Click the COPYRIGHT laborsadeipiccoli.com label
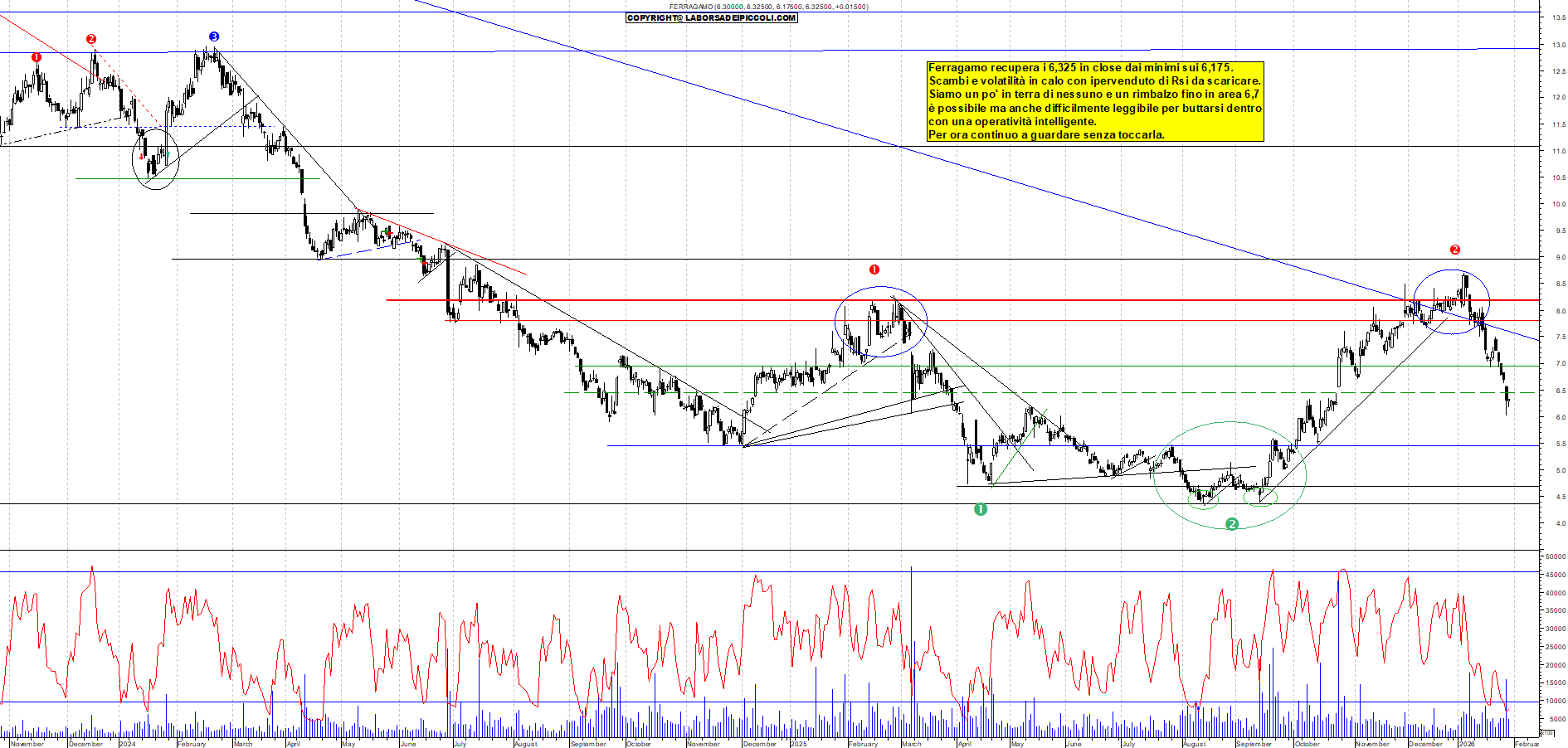Viewport: 1568px width, 748px height. click(x=711, y=17)
